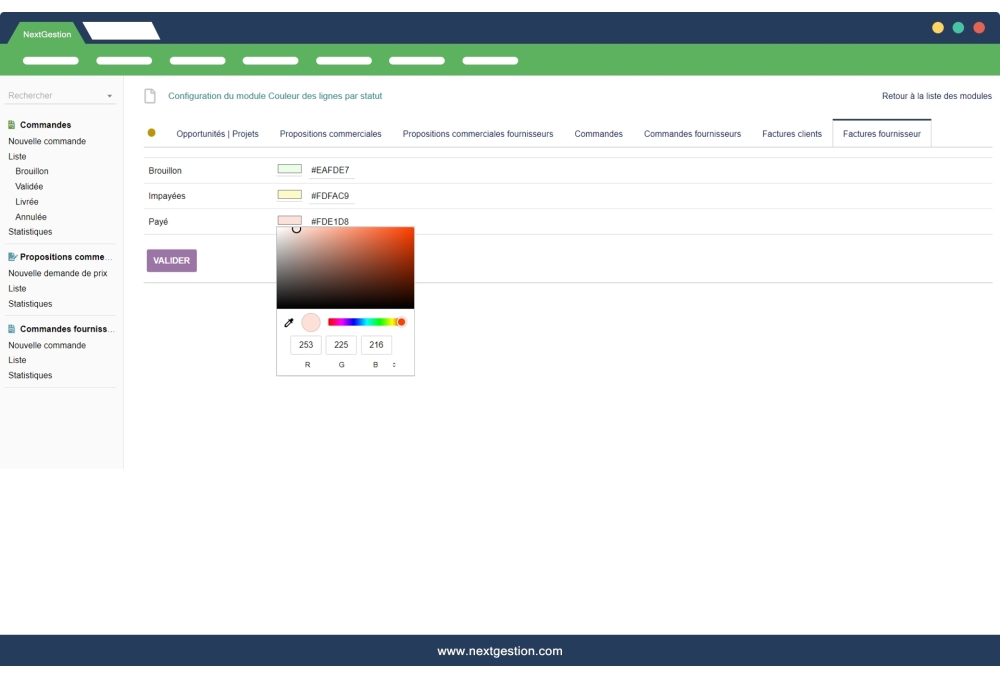Switch to the Factures clients tab
1000x679 pixels.
coord(791,132)
